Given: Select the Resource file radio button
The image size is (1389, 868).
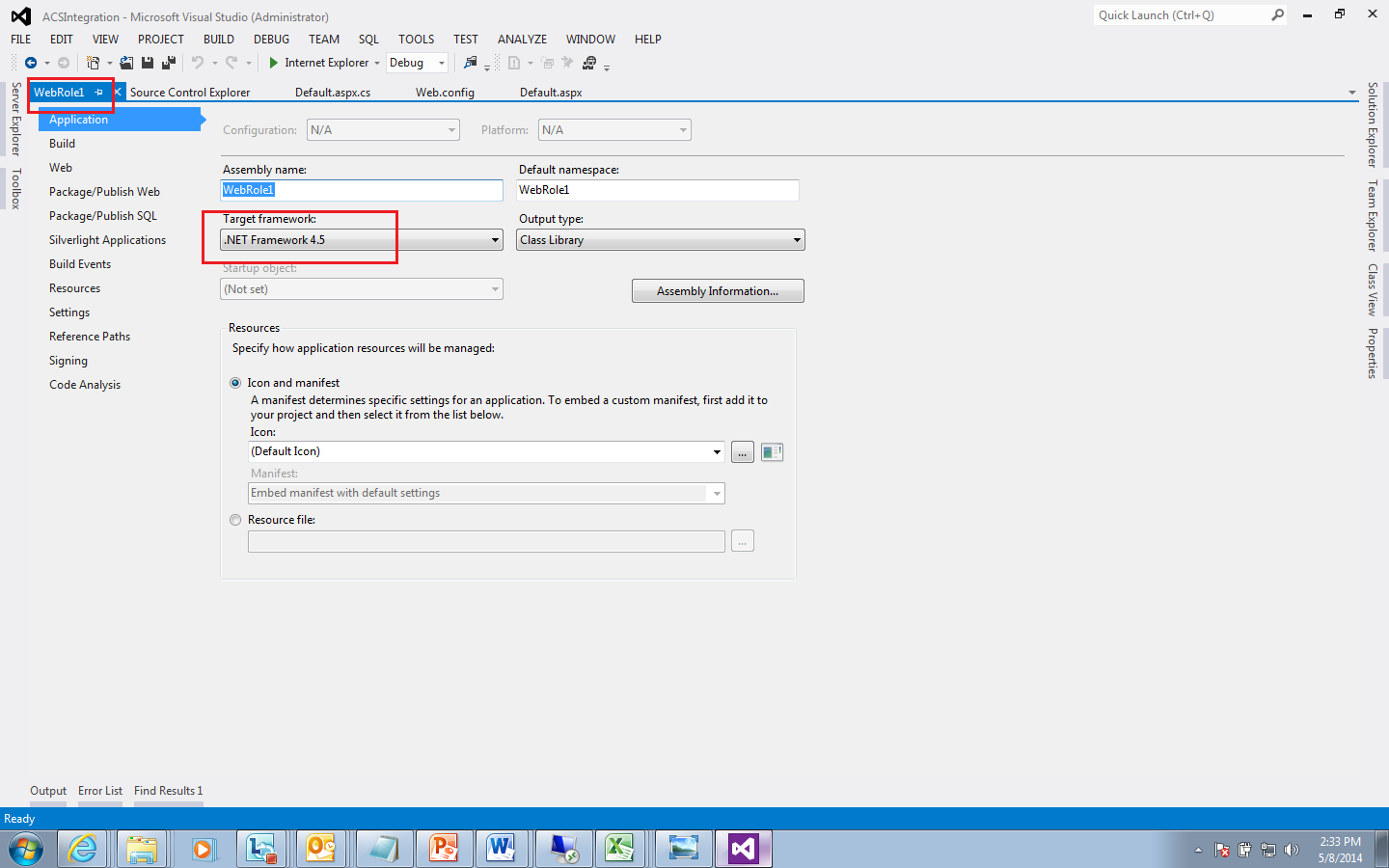Looking at the screenshot, I should (235, 520).
